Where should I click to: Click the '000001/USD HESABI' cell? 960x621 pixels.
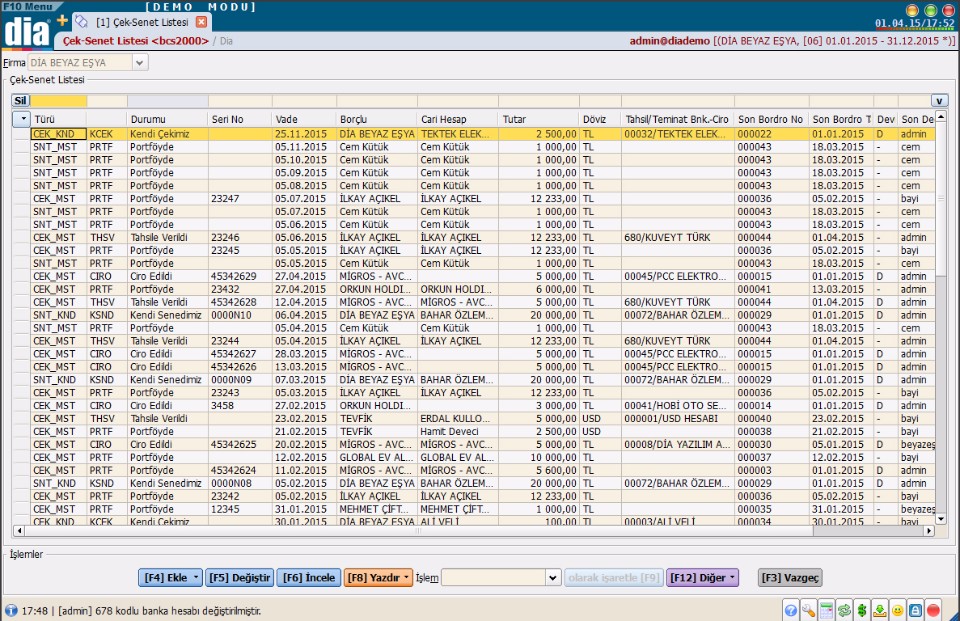pyautogui.click(x=677, y=418)
